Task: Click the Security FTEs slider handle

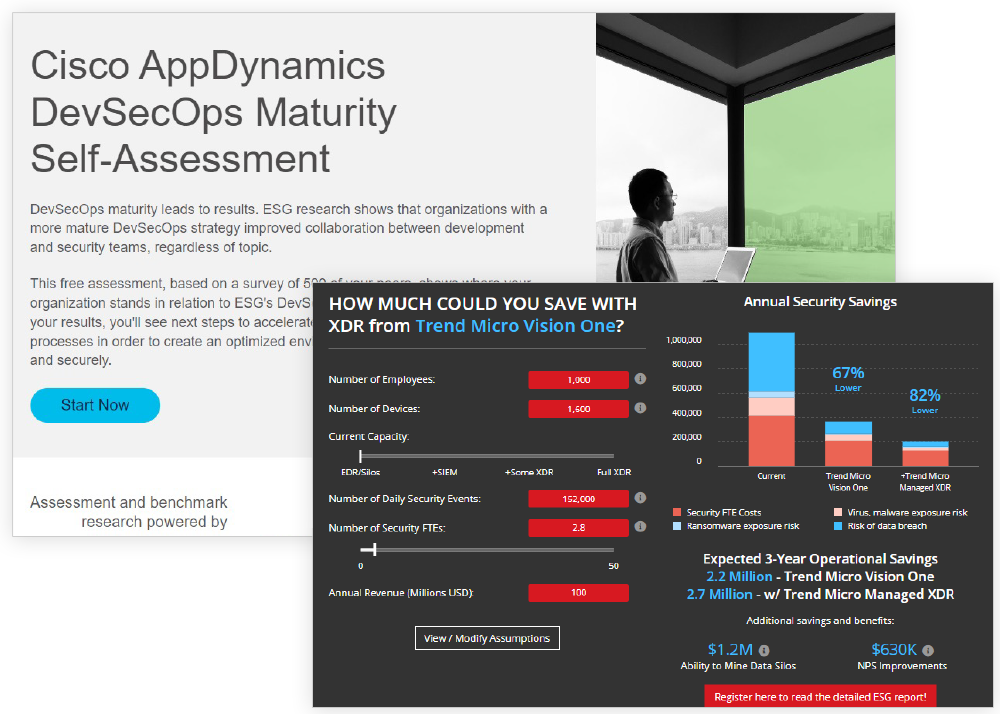Action: tap(375, 549)
